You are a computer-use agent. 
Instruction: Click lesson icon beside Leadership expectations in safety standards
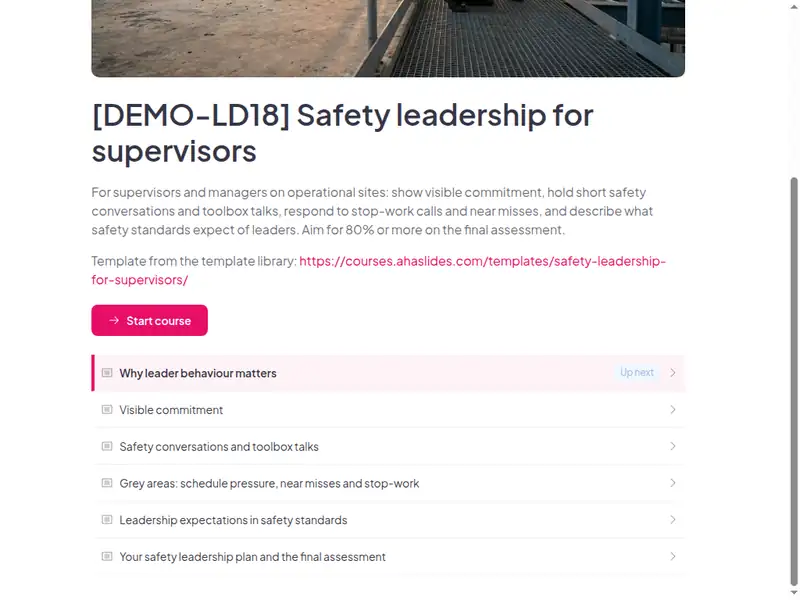[107, 520]
